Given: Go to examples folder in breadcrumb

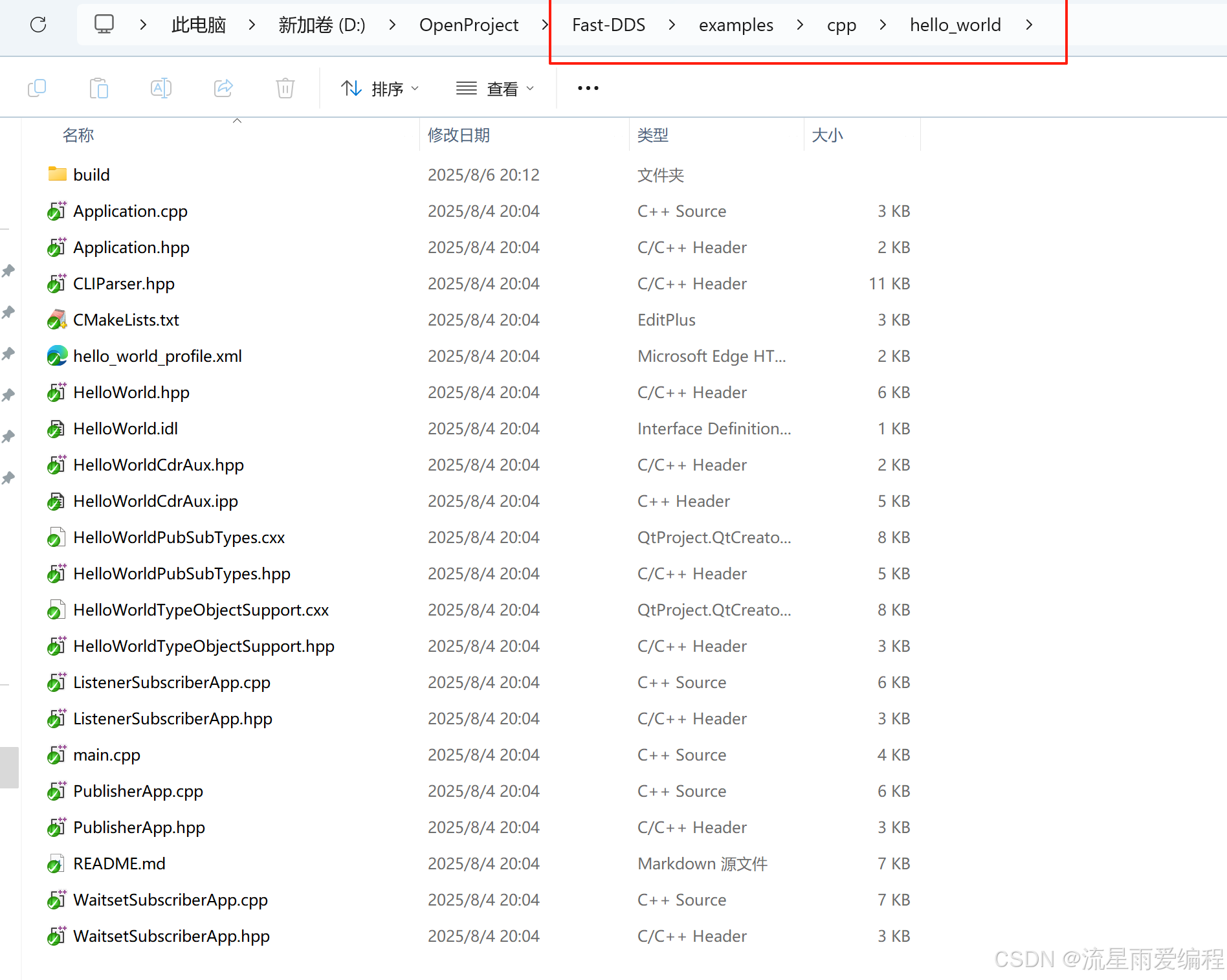Looking at the screenshot, I should (736, 25).
